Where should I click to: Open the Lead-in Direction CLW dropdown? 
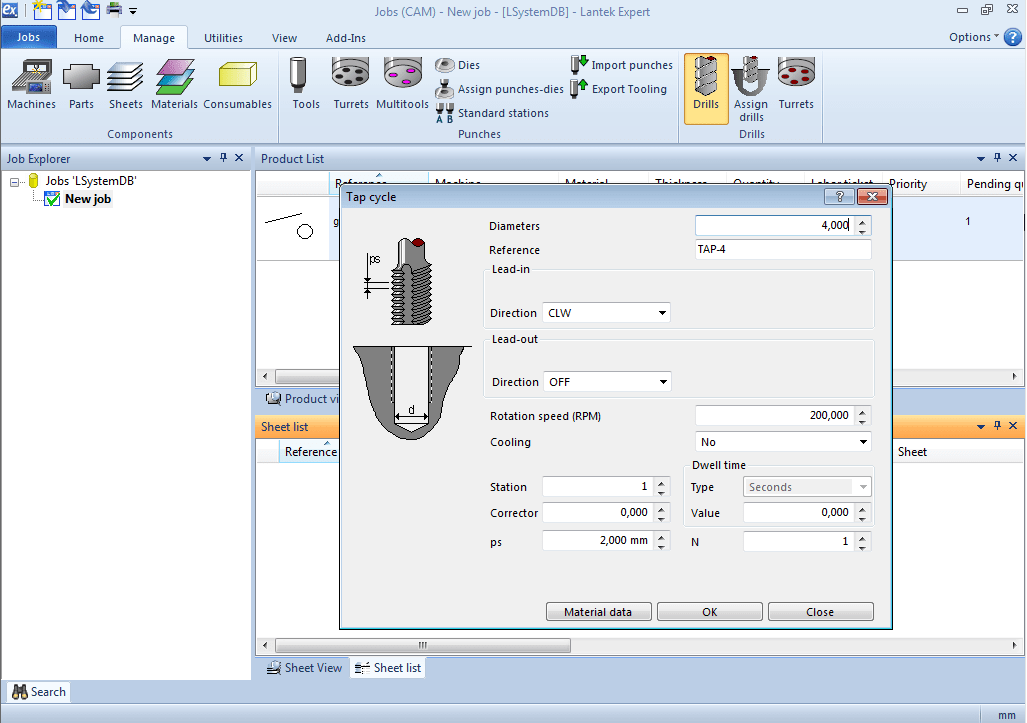pyautogui.click(x=662, y=313)
